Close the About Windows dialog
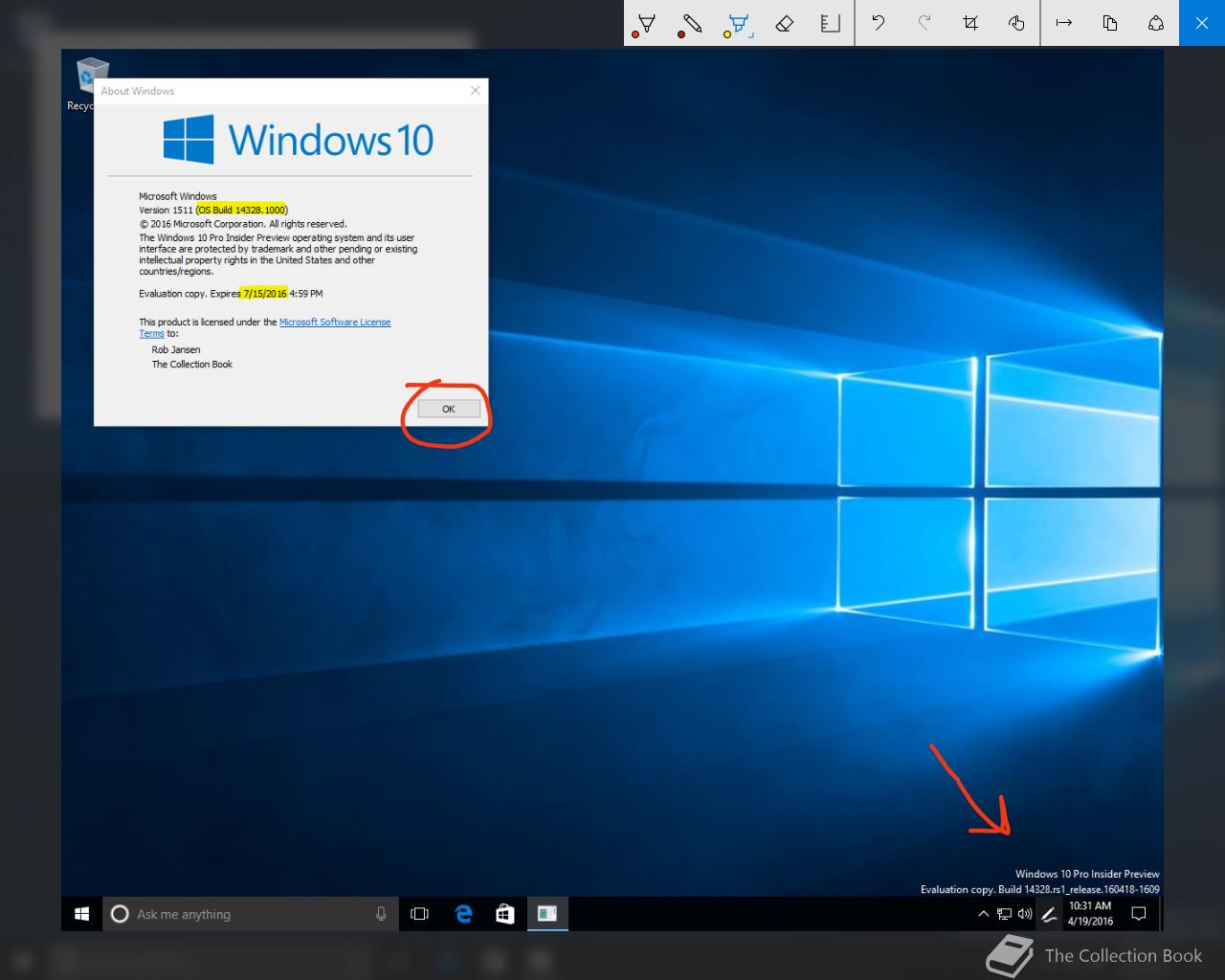Screen dimensions: 1225x980 [476, 91]
